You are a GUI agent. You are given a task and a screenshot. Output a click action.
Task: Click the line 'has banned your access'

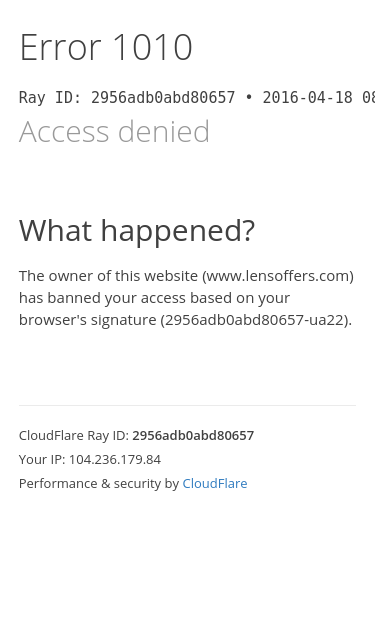[x=154, y=298]
